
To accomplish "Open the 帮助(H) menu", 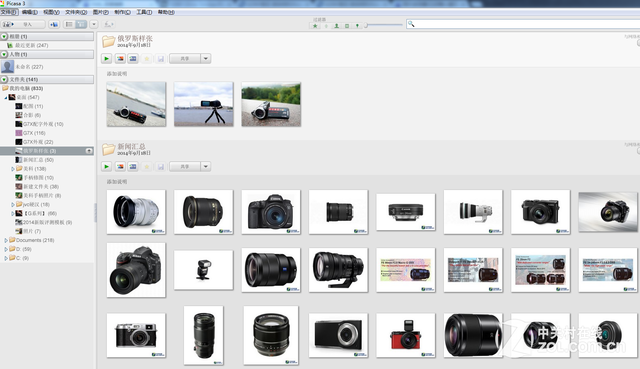I will [x=166, y=12].
